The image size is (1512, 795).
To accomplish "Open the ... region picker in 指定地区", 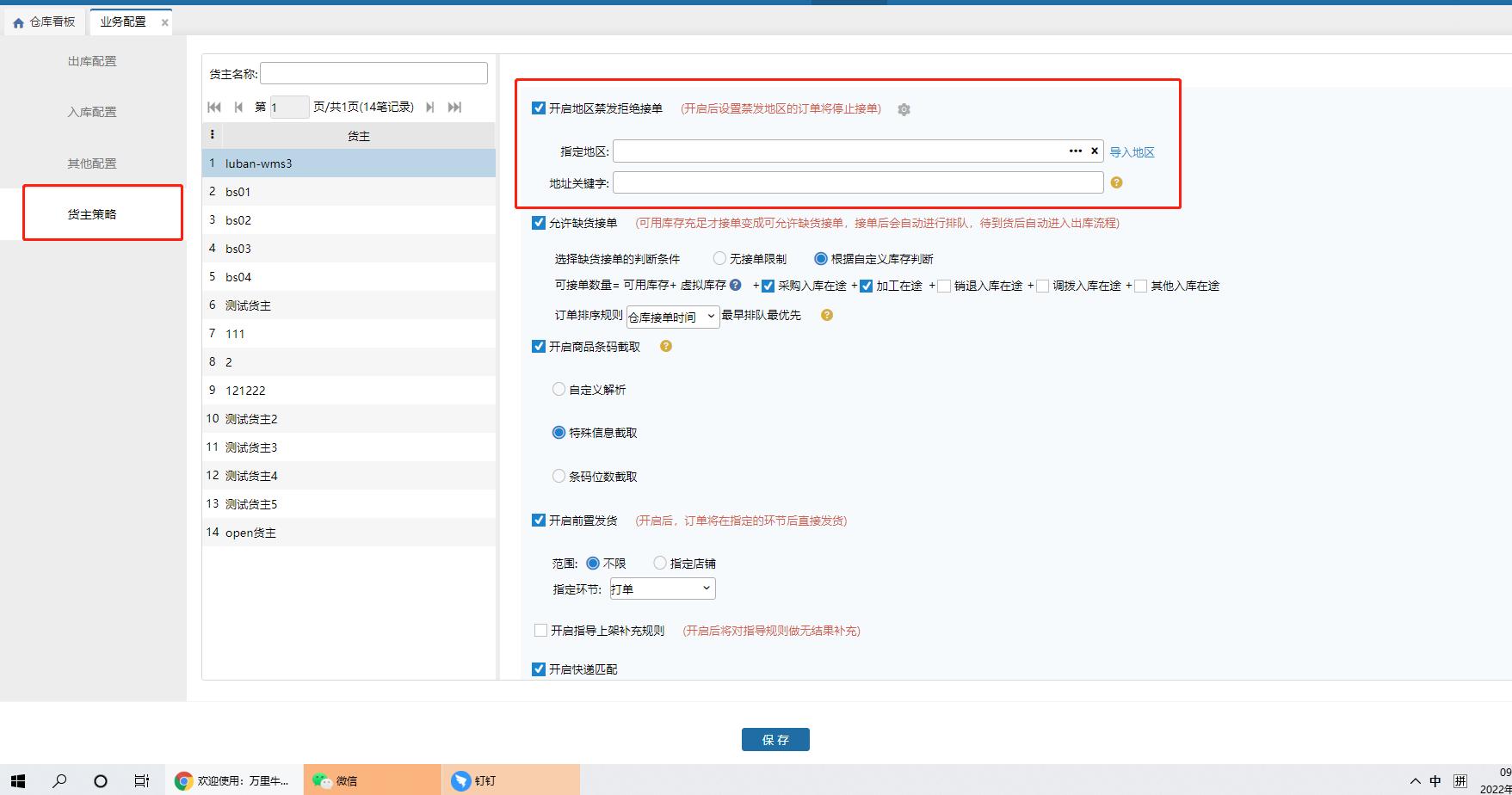I will [1075, 151].
